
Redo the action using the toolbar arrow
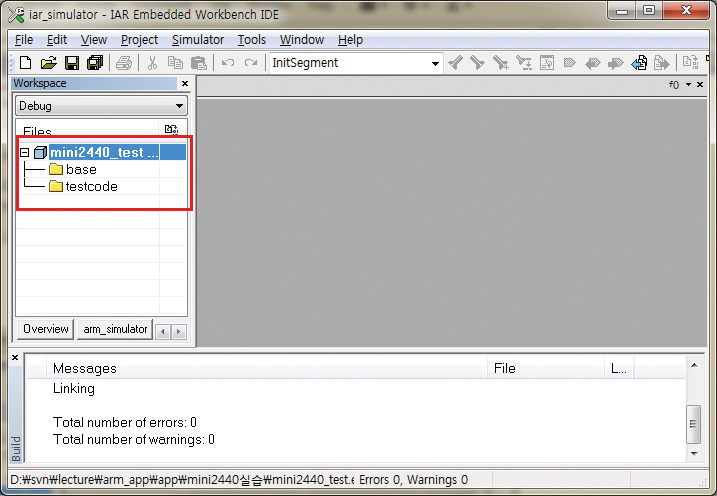click(x=251, y=63)
